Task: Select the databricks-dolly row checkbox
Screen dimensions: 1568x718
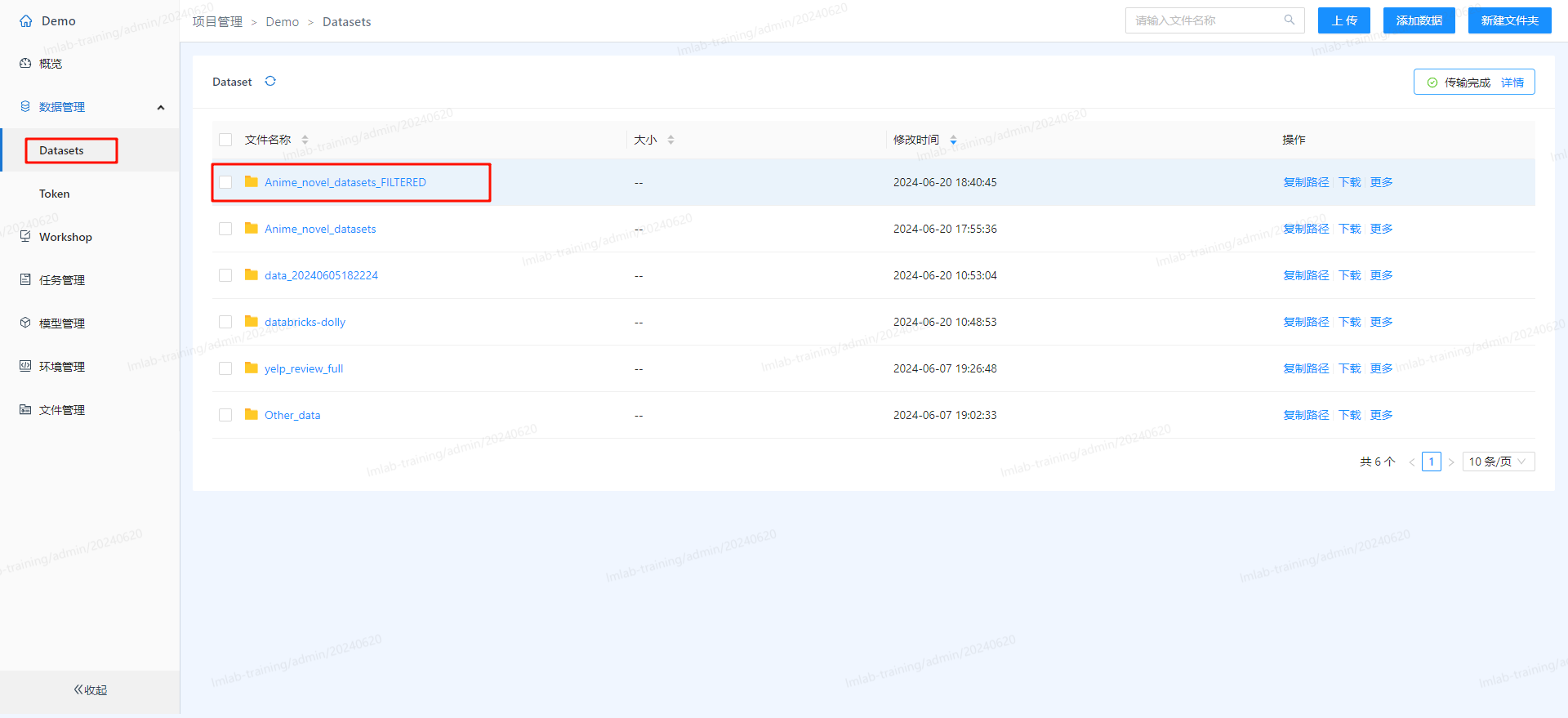Action: [x=225, y=322]
